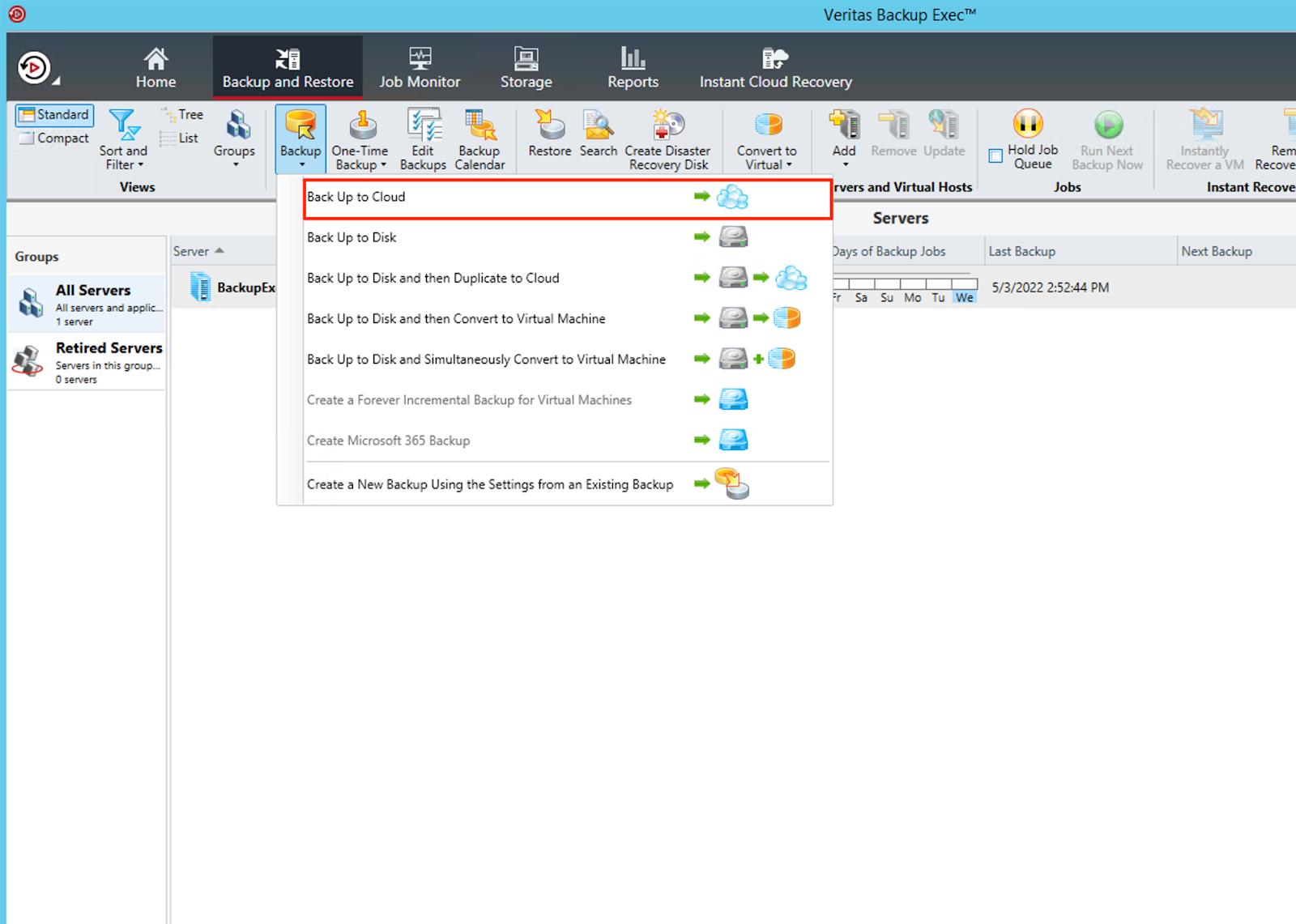
Task: Toggle the Hold Job Queue checkbox
Action: coord(995,155)
